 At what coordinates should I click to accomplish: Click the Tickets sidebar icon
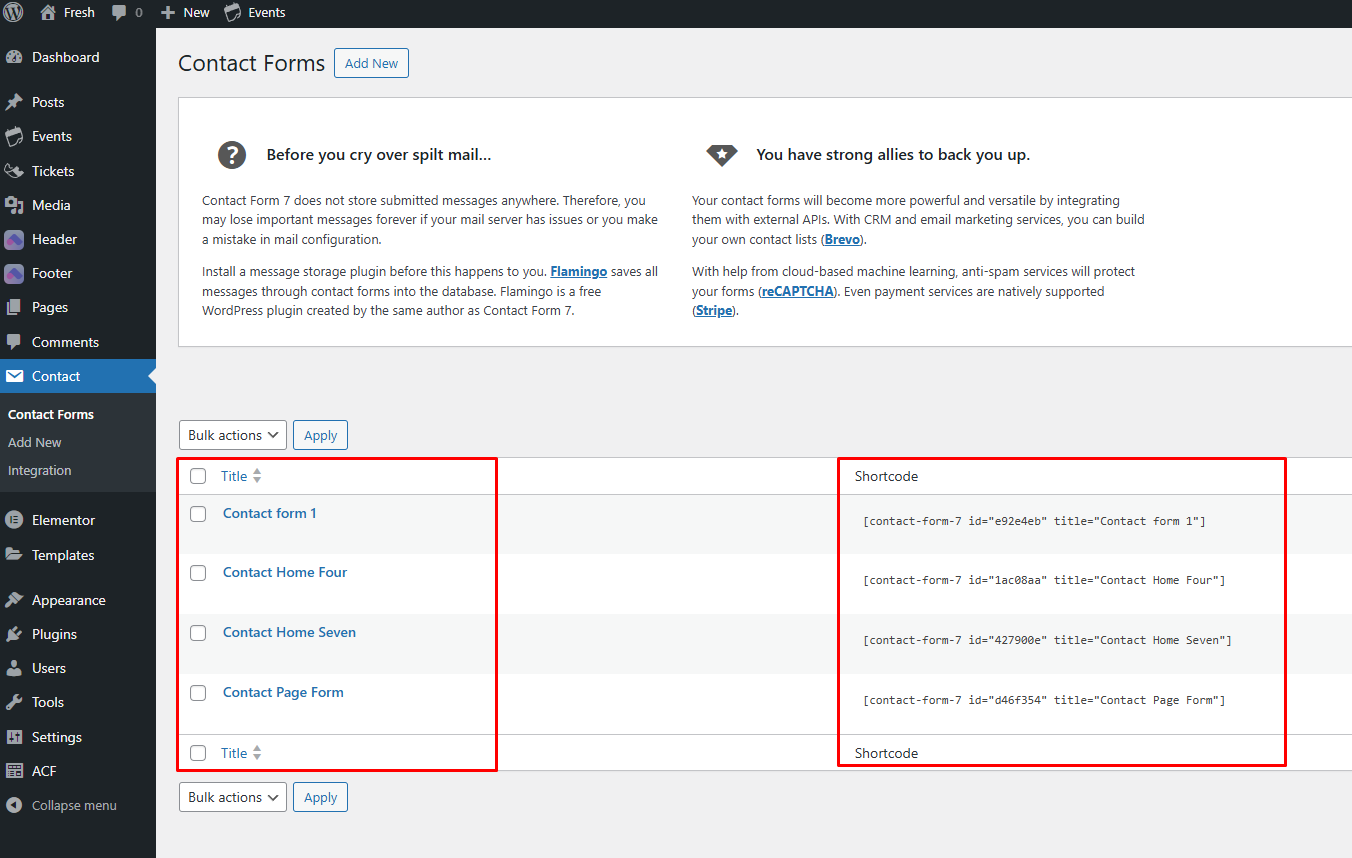(14, 171)
